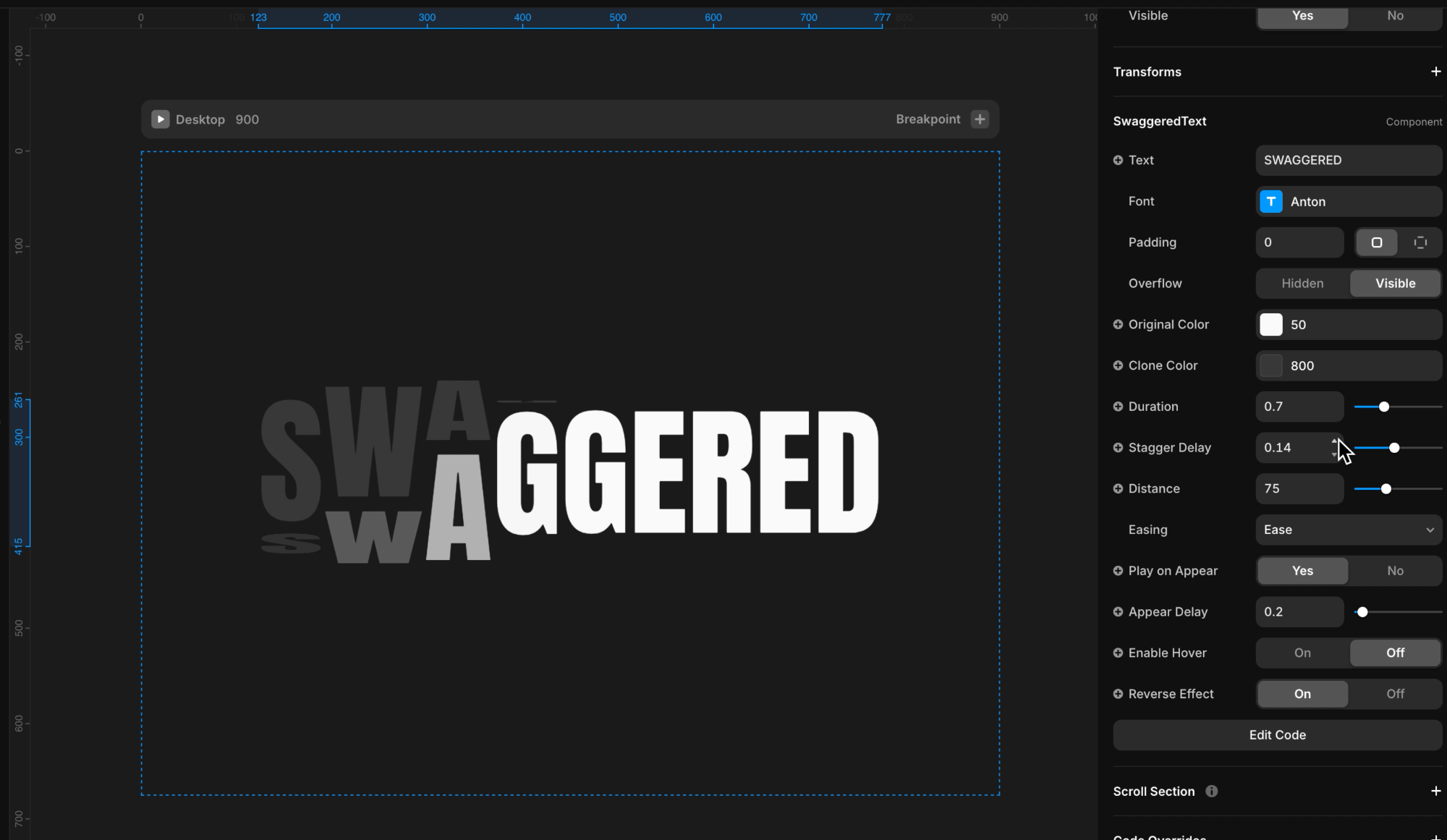This screenshot has width=1447, height=840.
Task: Turn Enable Hover On
Action: [1302, 653]
